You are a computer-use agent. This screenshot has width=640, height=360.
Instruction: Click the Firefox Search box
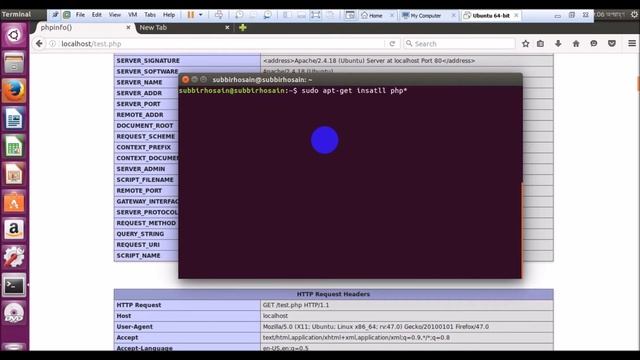(459, 44)
